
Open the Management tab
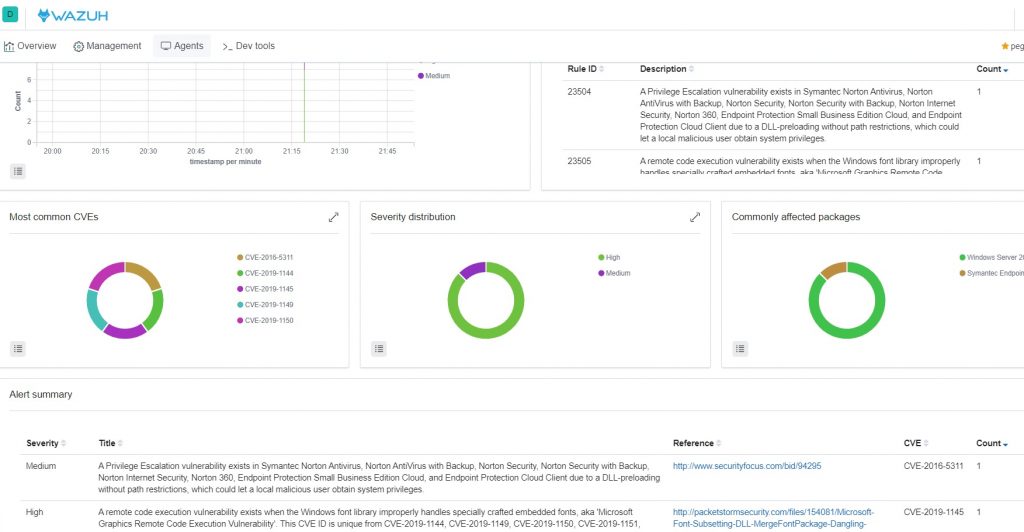click(108, 46)
